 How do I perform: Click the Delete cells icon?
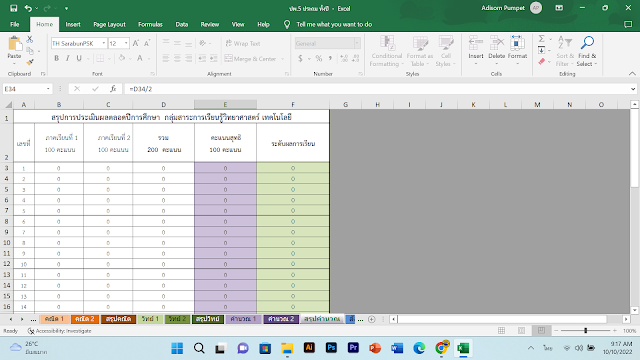tap(497, 43)
